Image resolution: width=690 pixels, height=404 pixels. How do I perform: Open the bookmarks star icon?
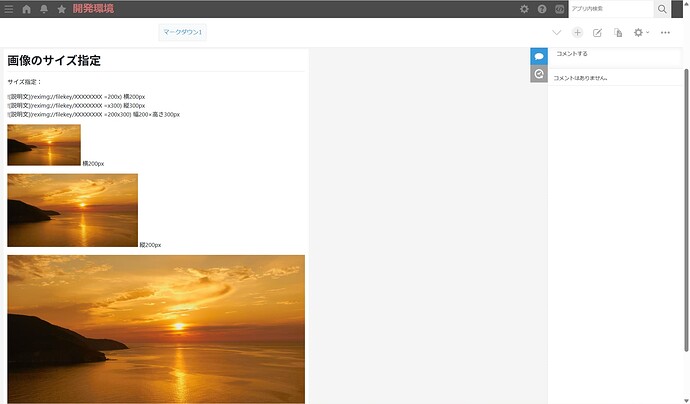(x=62, y=9)
